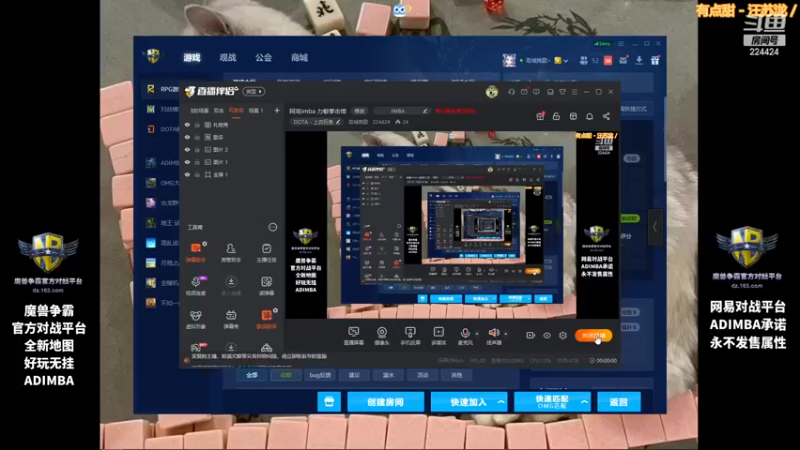800x450 pixels.
Task: Click the unlock padlock icon in the top-right row
Action: click(556, 116)
